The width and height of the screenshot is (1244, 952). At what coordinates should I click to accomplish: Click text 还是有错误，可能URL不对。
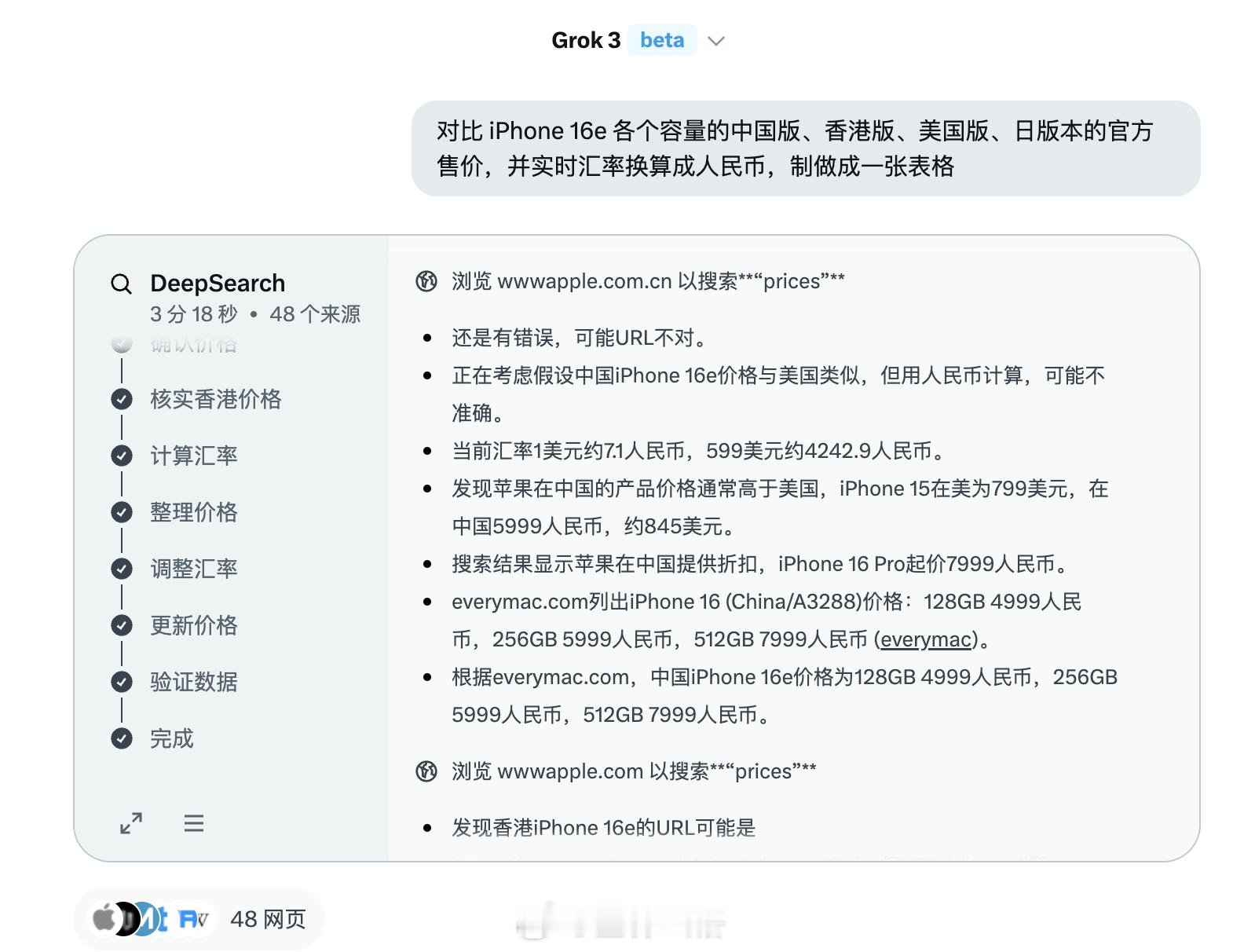tap(581, 338)
